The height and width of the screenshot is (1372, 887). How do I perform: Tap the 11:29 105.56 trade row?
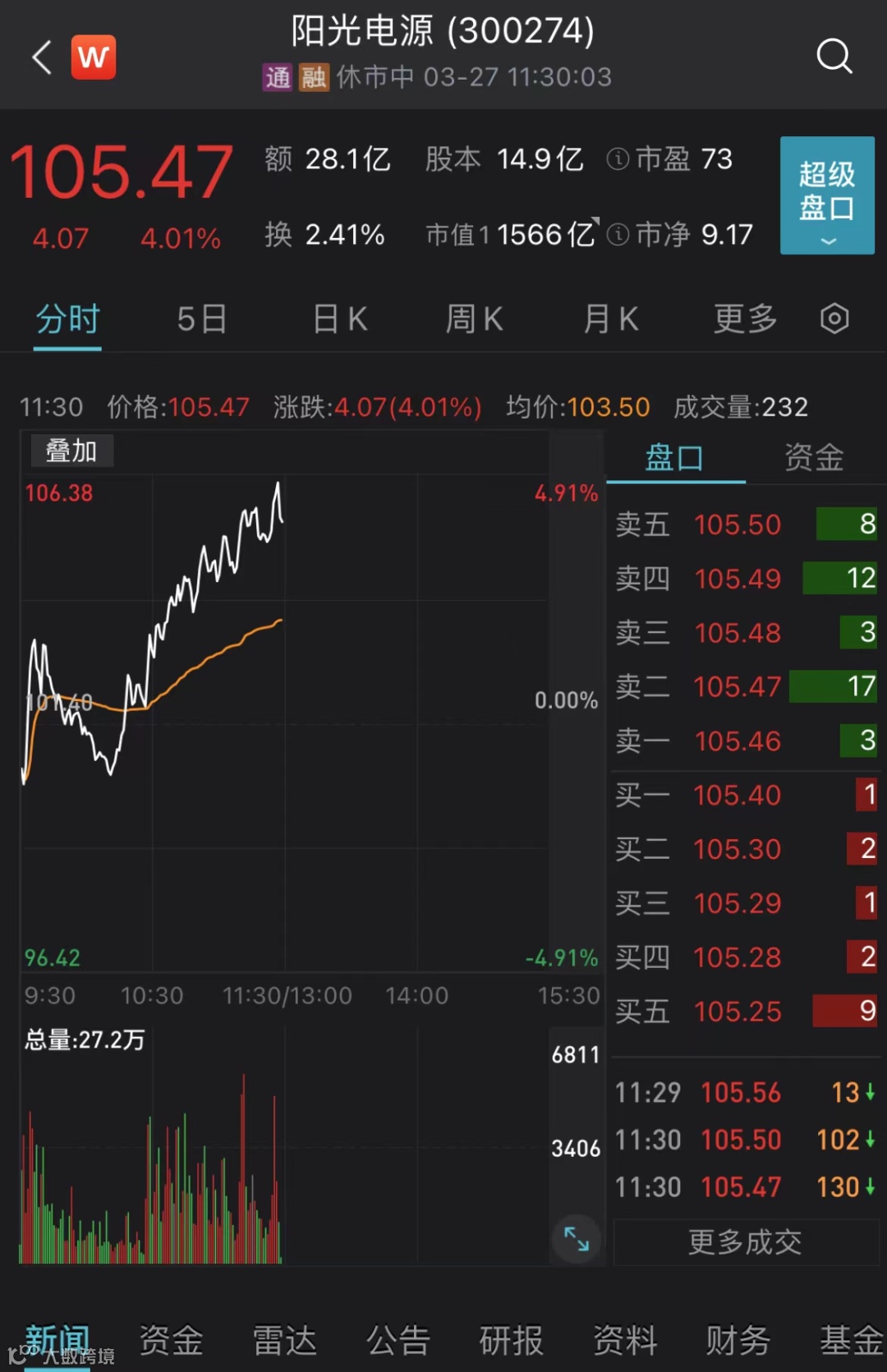click(x=746, y=1093)
